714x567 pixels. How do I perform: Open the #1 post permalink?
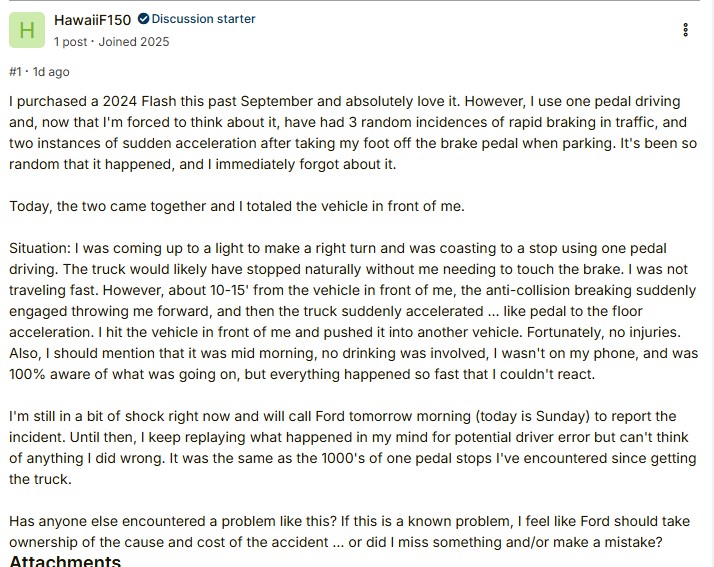coord(15,72)
